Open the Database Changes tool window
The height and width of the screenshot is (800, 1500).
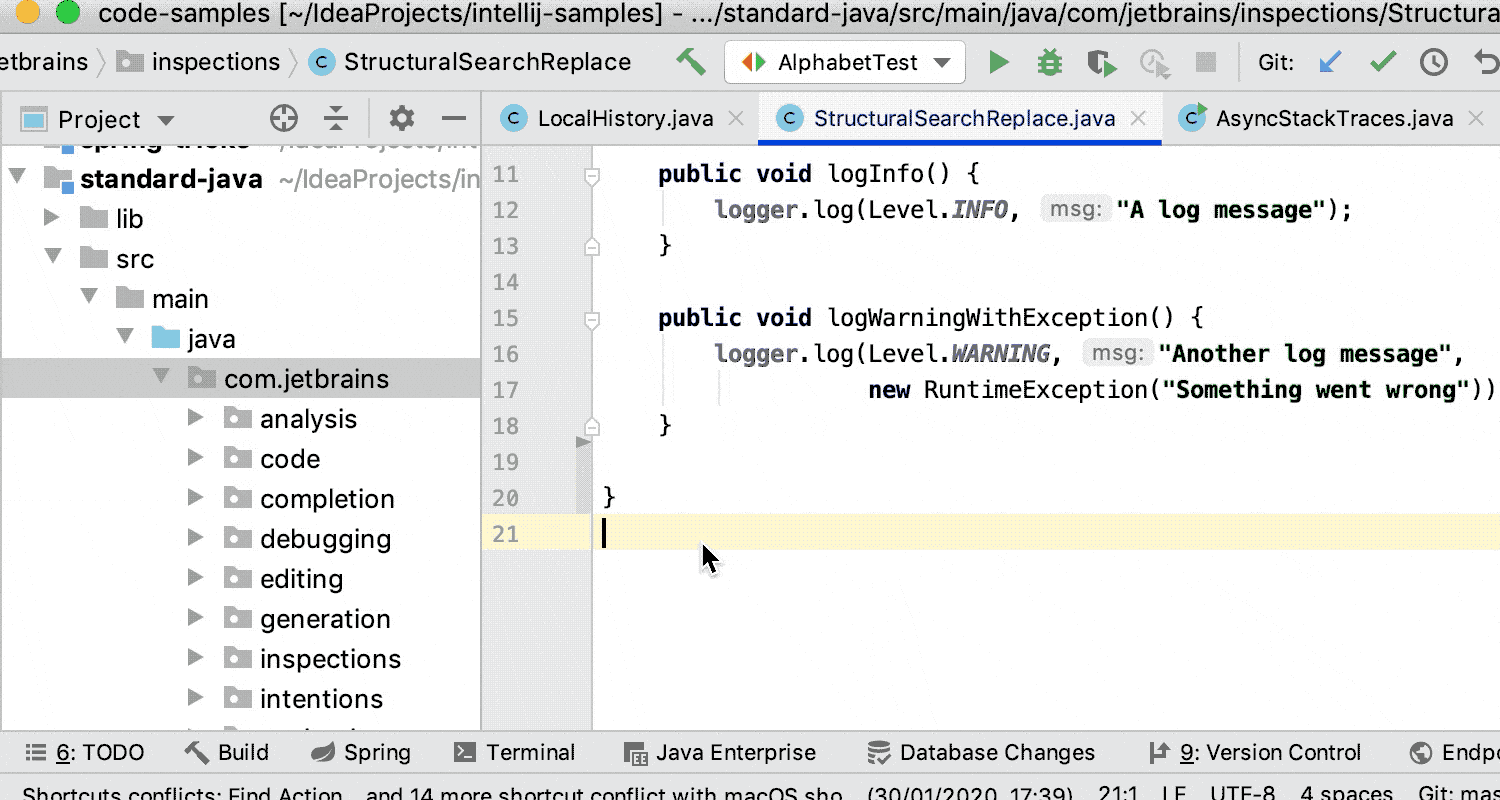click(x=981, y=753)
